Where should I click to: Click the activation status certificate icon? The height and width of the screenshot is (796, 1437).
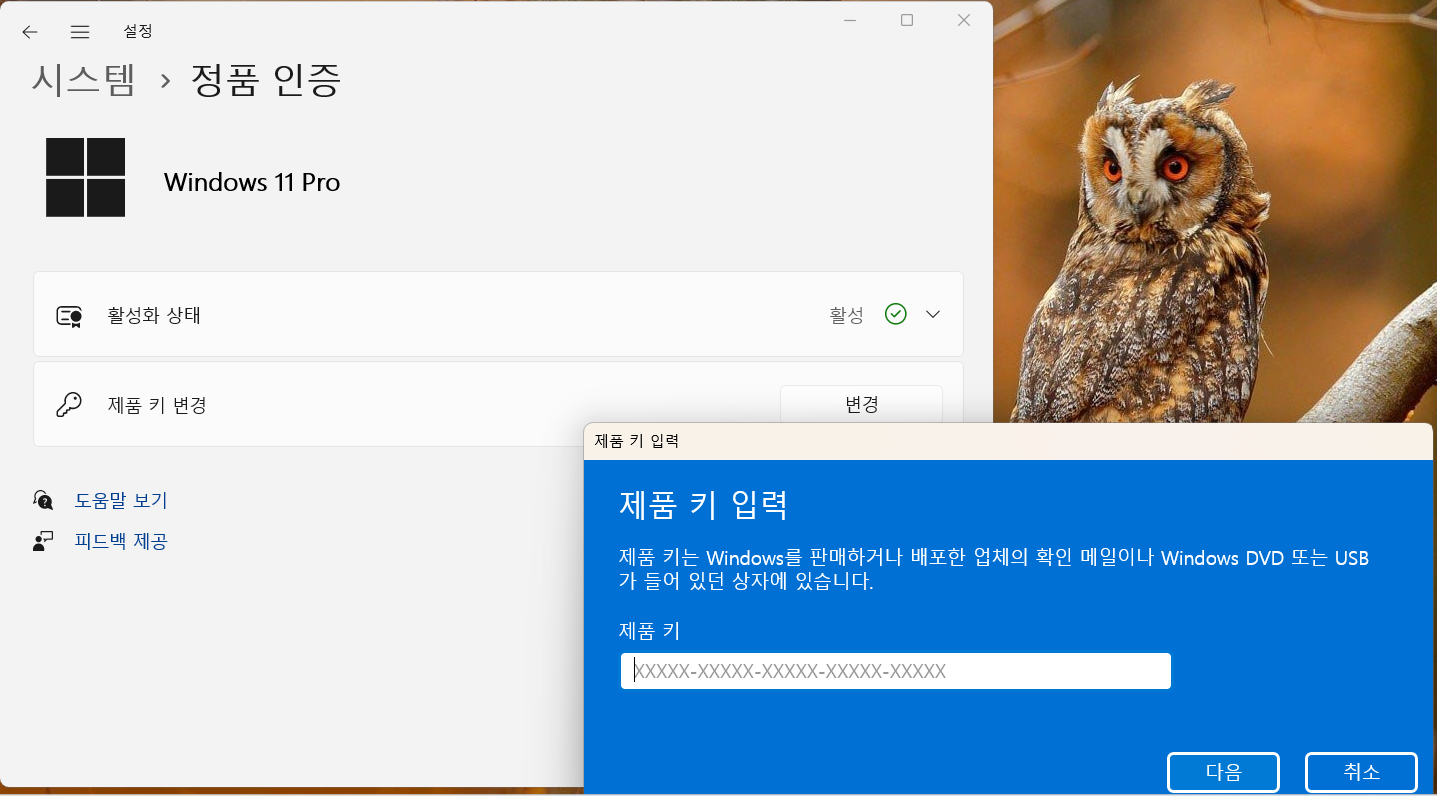(x=69, y=316)
